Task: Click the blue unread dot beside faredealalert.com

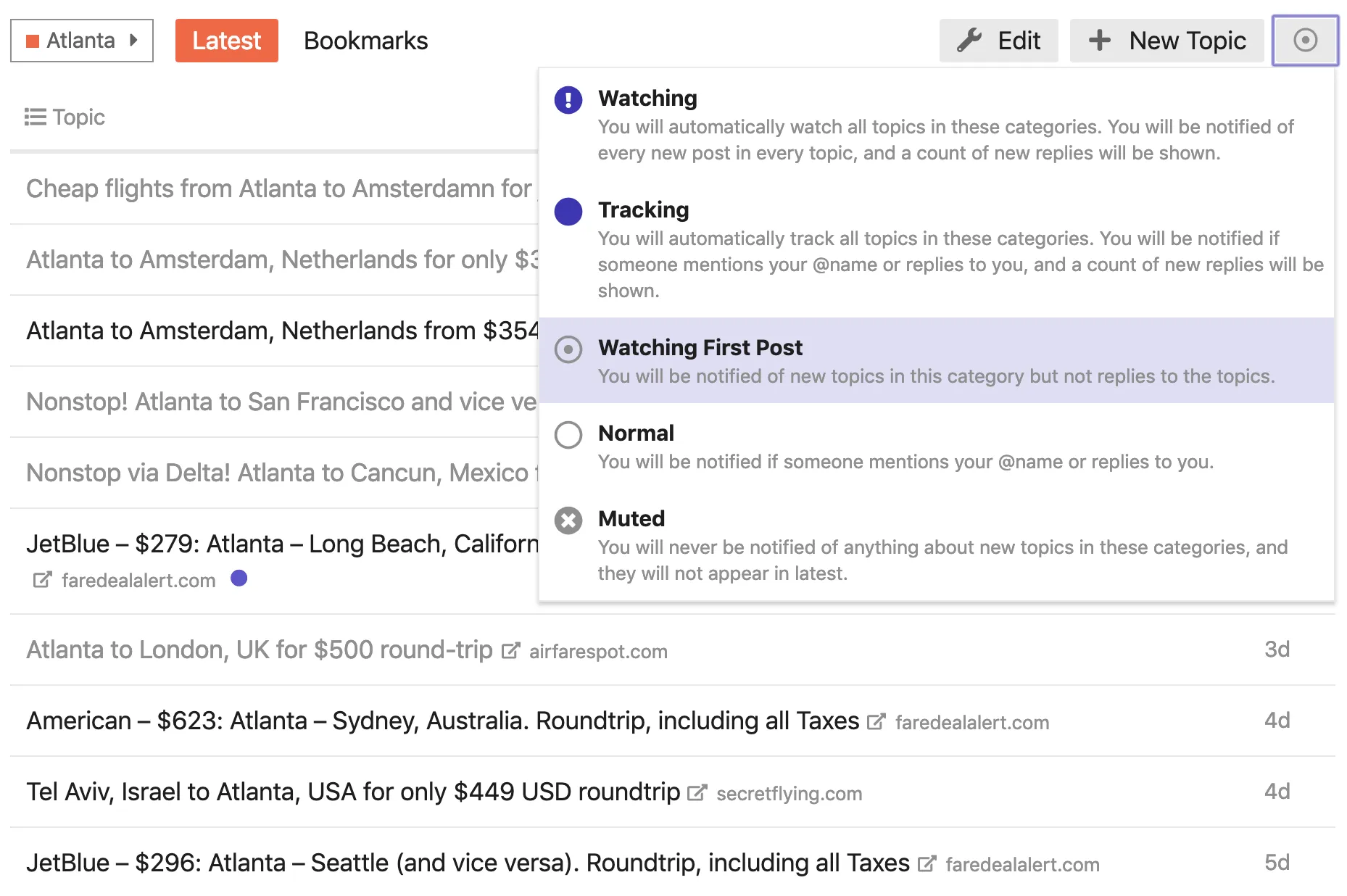Action: coord(239,578)
